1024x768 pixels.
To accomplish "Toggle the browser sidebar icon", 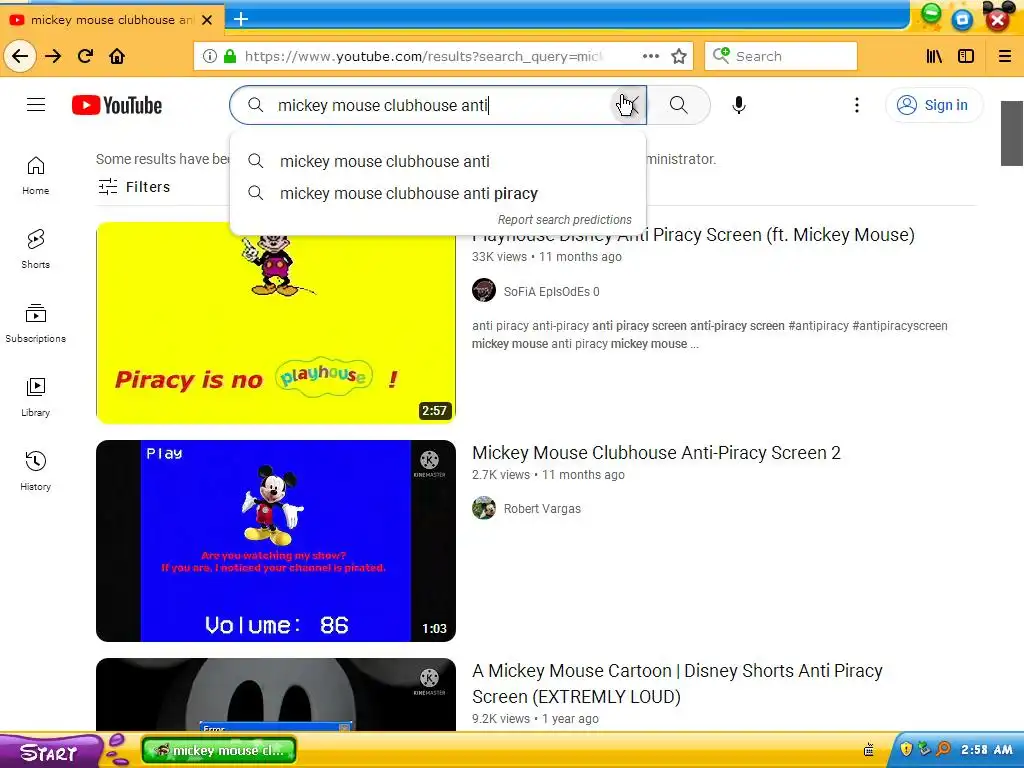I will pyautogui.click(x=966, y=56).
